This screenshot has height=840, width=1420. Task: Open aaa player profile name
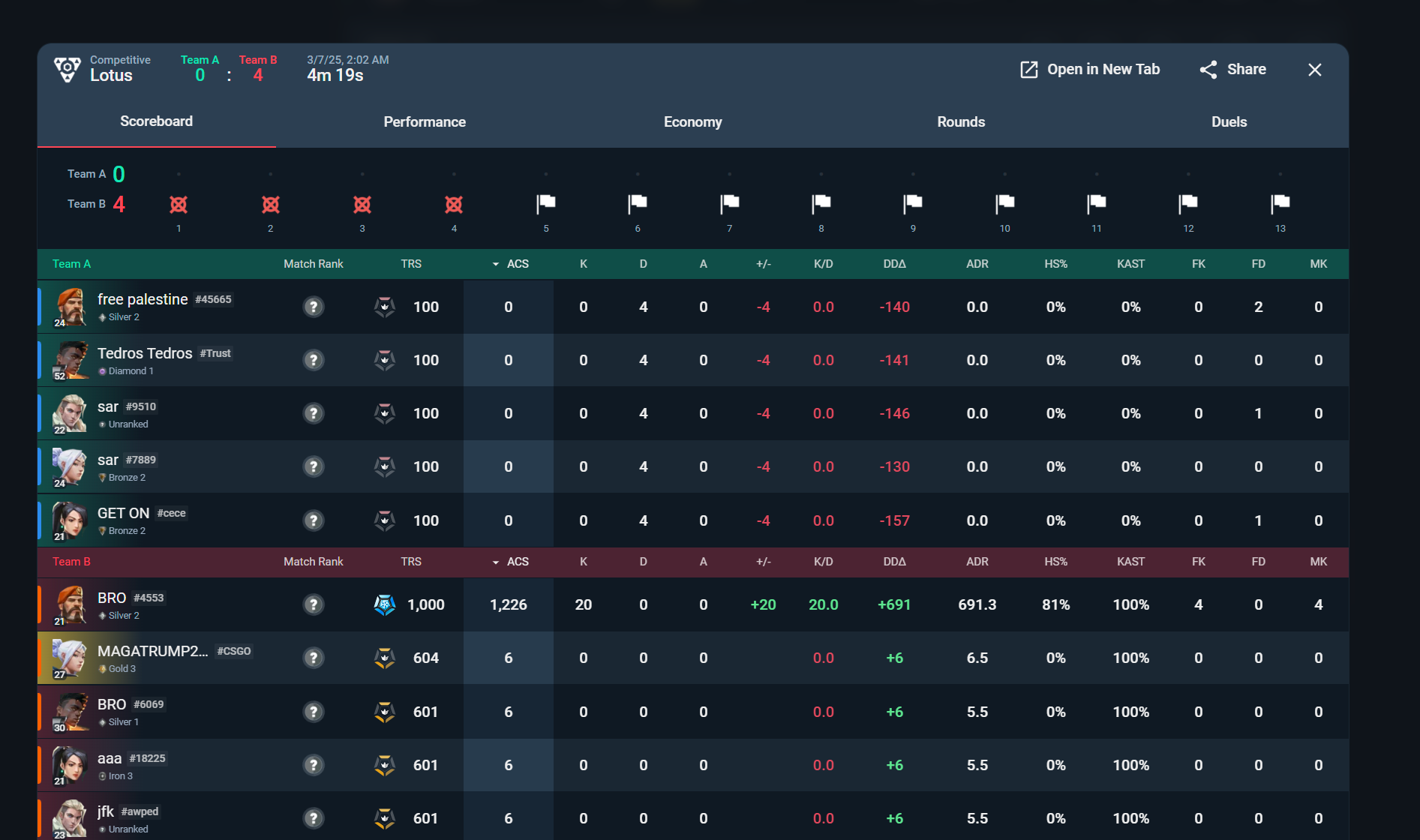pos(110,758)
